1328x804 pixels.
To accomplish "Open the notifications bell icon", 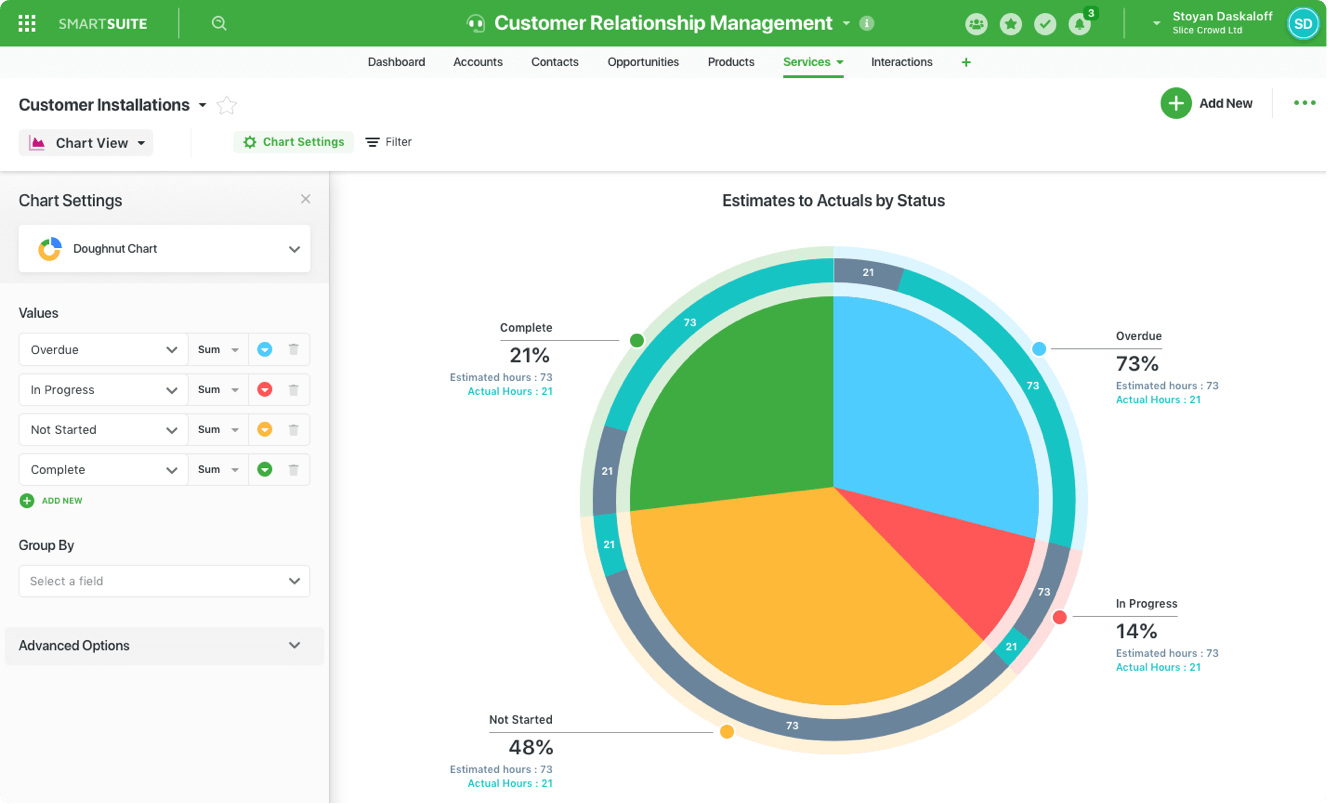I will pyautogui.click(x=1079, y=24).
